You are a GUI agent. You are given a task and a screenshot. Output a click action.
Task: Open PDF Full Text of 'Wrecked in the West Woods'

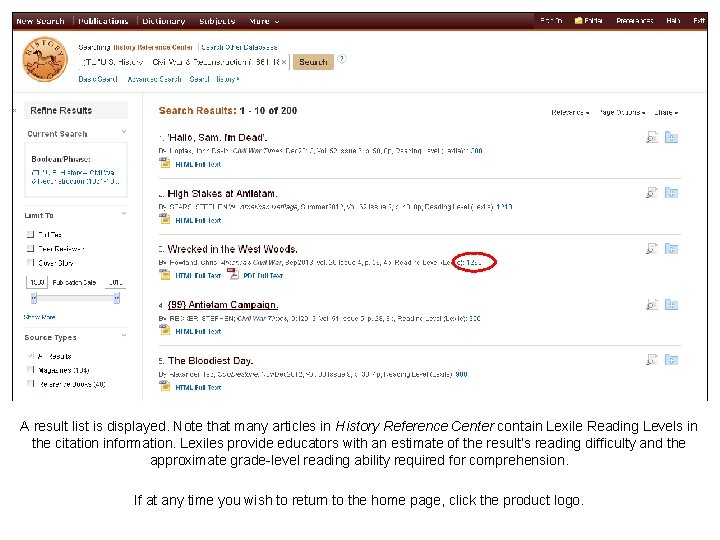coord(263,276)
